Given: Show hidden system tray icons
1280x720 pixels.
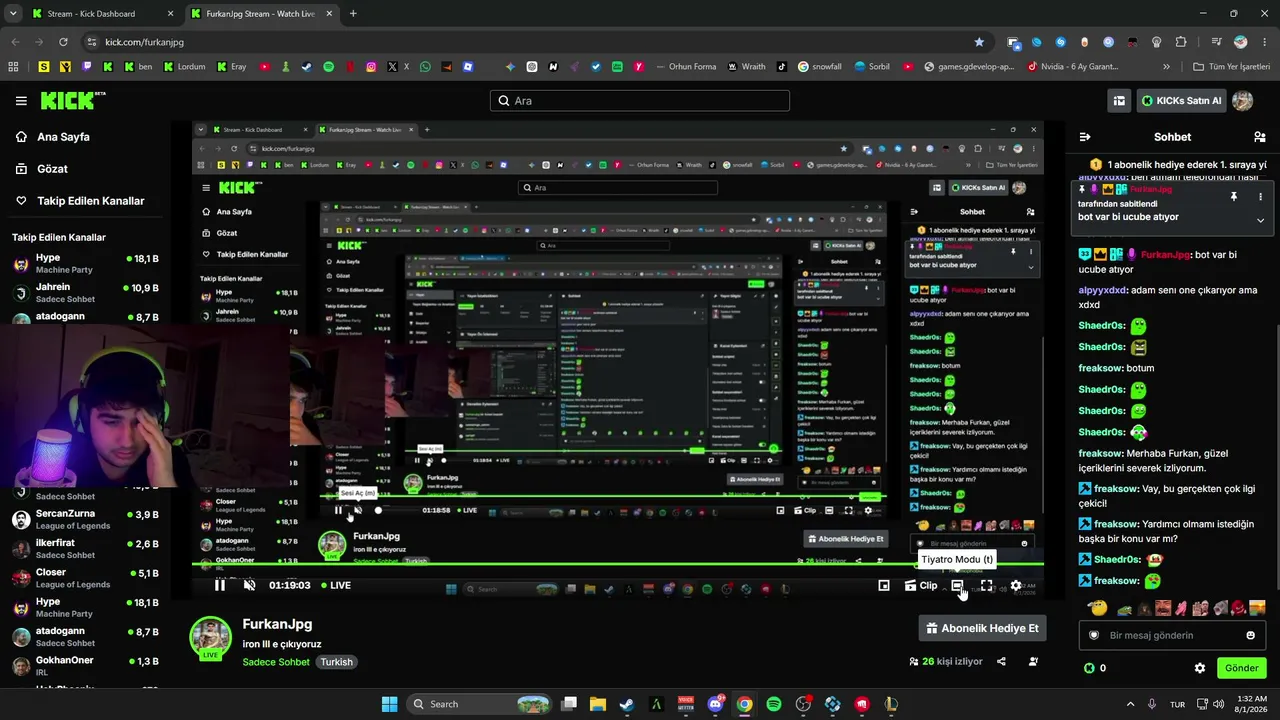Looking at the screenshot, I should pyautogui.click(x=1131, y=704).
